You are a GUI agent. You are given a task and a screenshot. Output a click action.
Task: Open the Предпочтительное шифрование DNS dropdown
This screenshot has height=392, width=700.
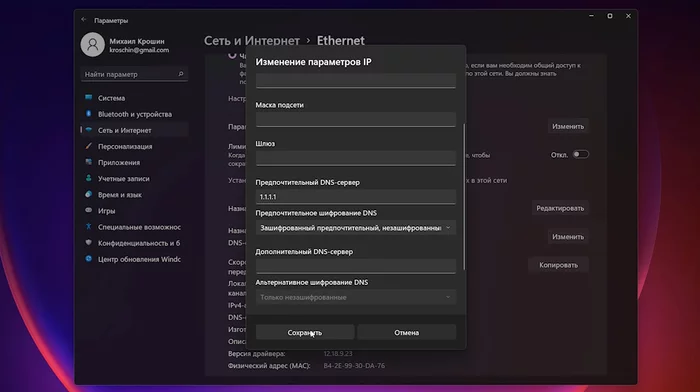click(x=355, y=228)
